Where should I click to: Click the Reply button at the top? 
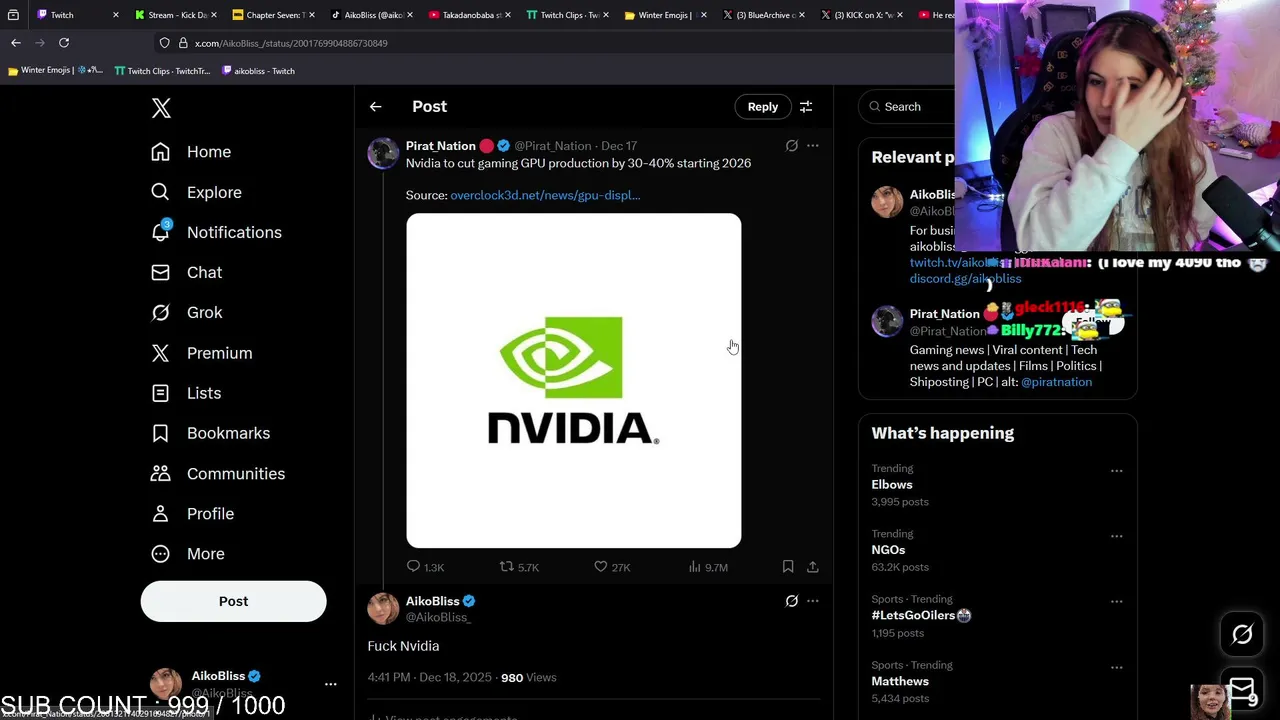[762, 107]
